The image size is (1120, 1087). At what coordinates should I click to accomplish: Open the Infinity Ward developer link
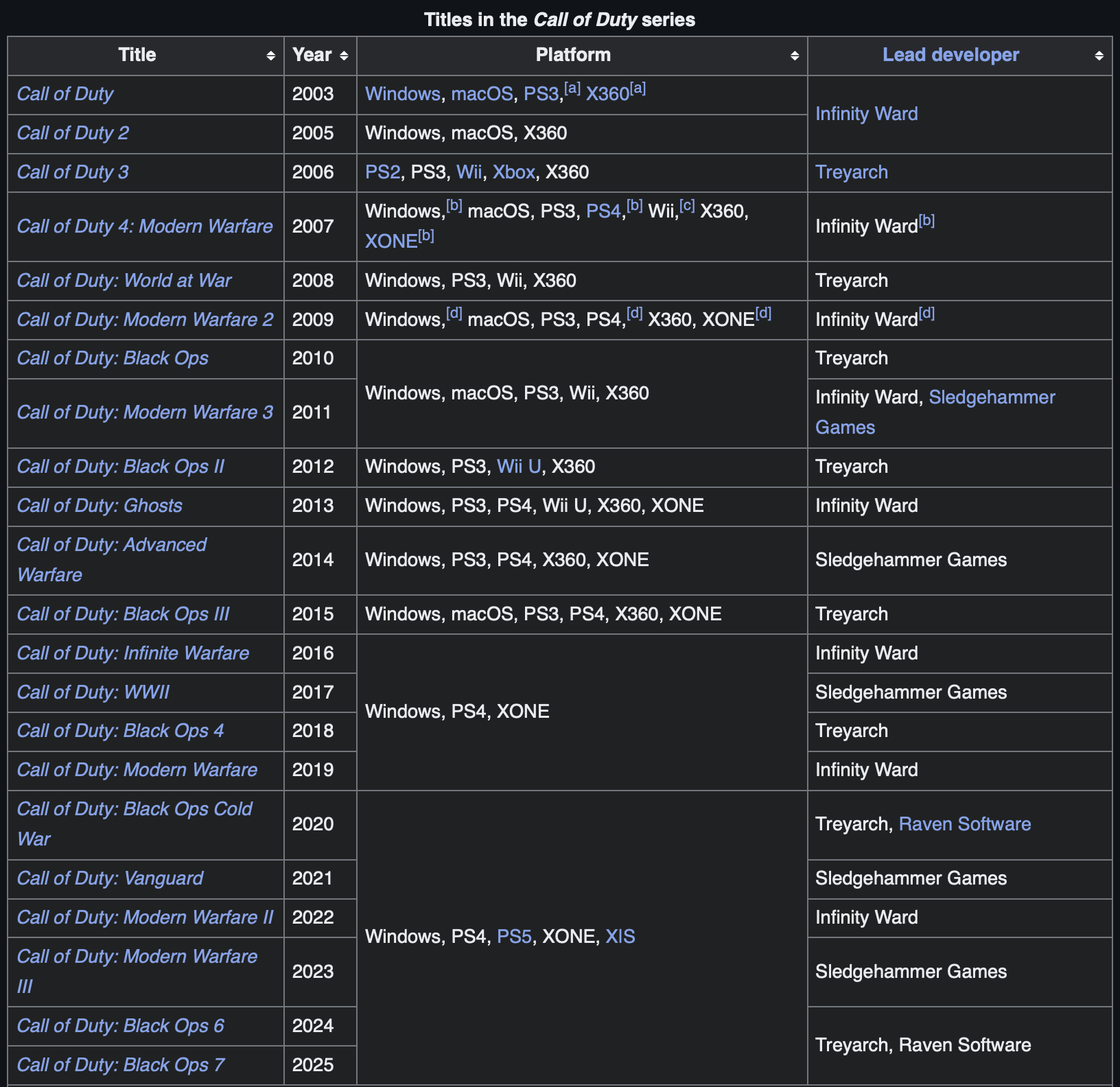pos(866,114)
